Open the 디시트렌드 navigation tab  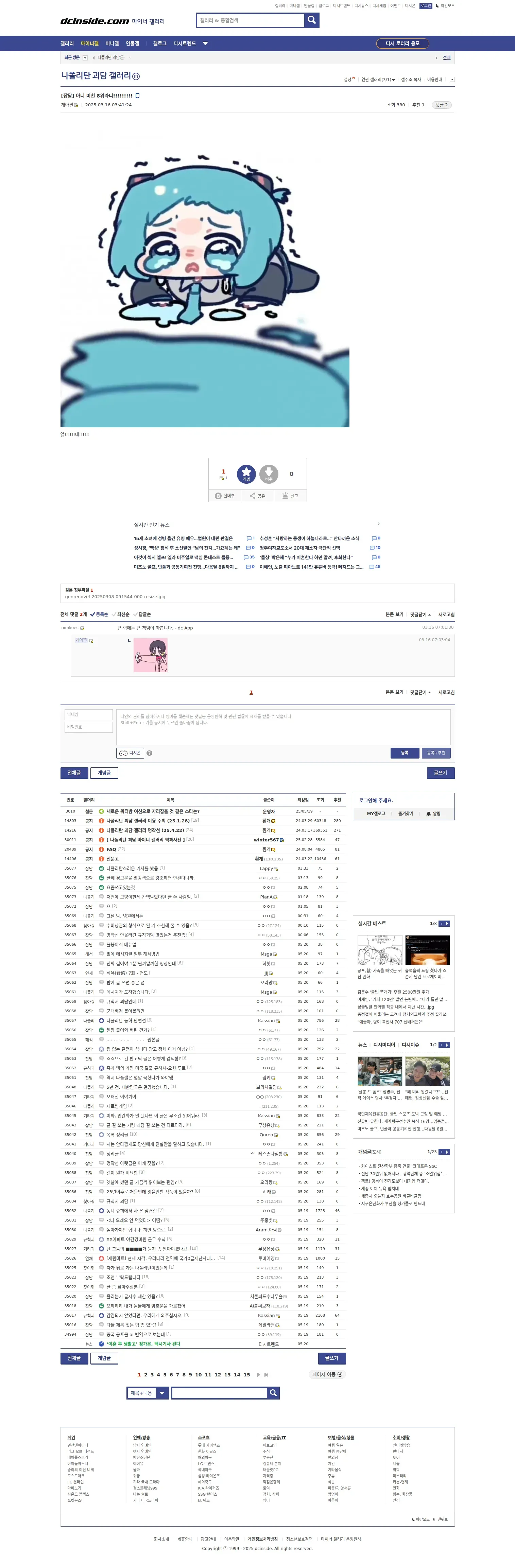(x=185, y=44)
